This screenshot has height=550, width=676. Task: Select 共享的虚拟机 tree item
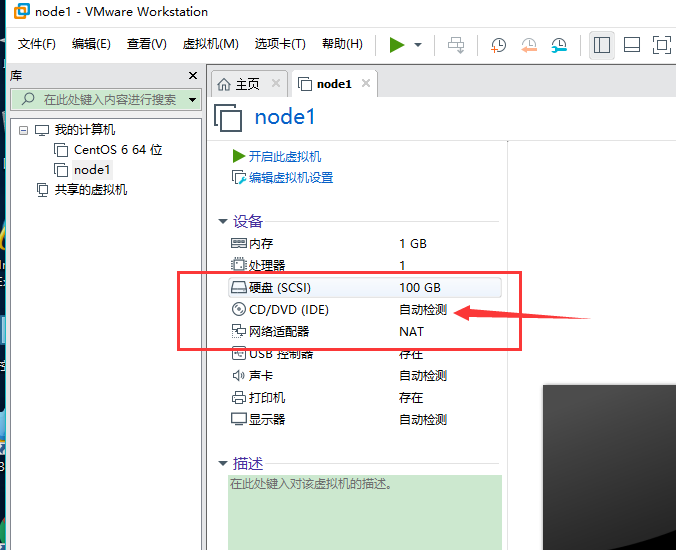(91, 190)
